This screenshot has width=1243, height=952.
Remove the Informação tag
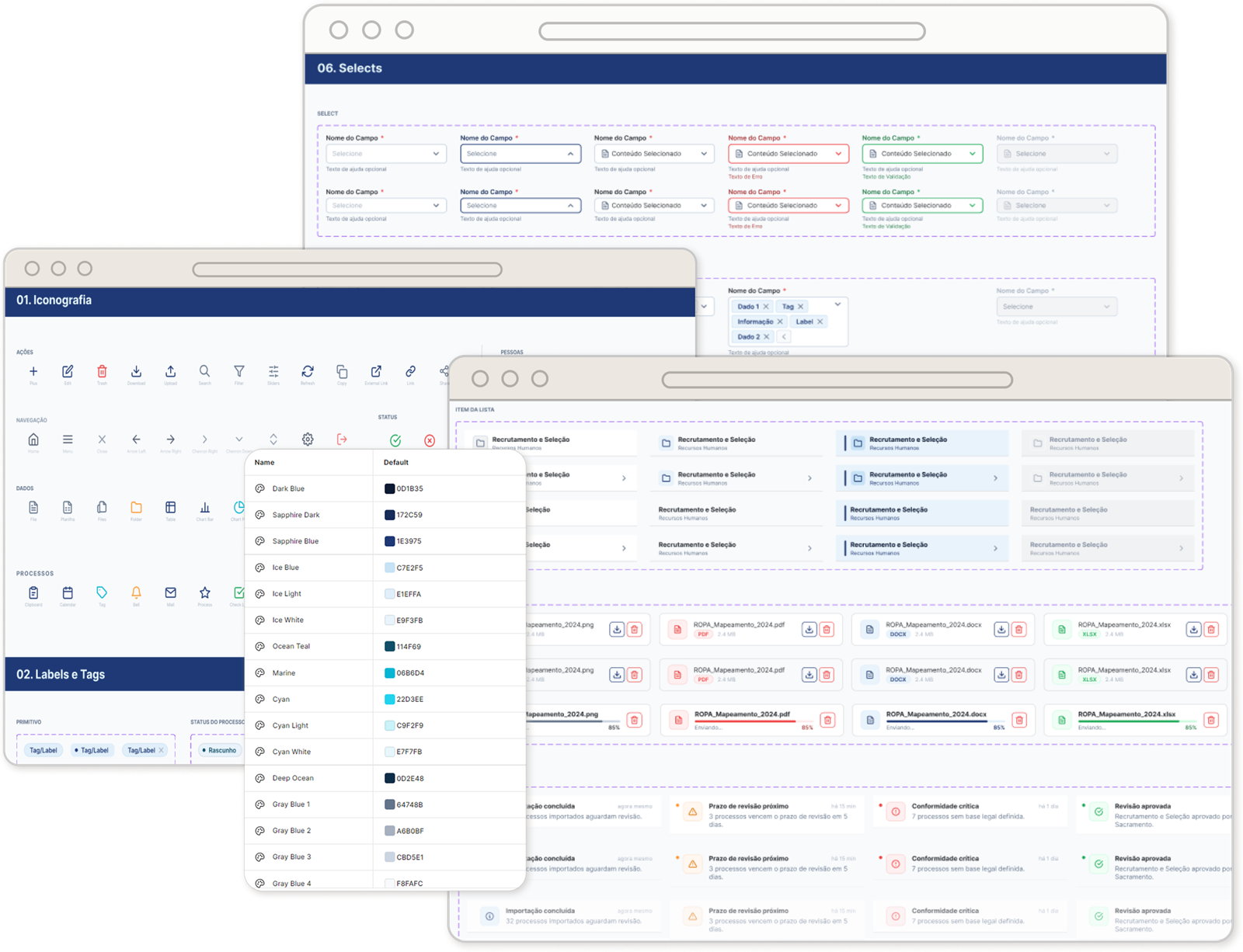click(x=780, y=321)
